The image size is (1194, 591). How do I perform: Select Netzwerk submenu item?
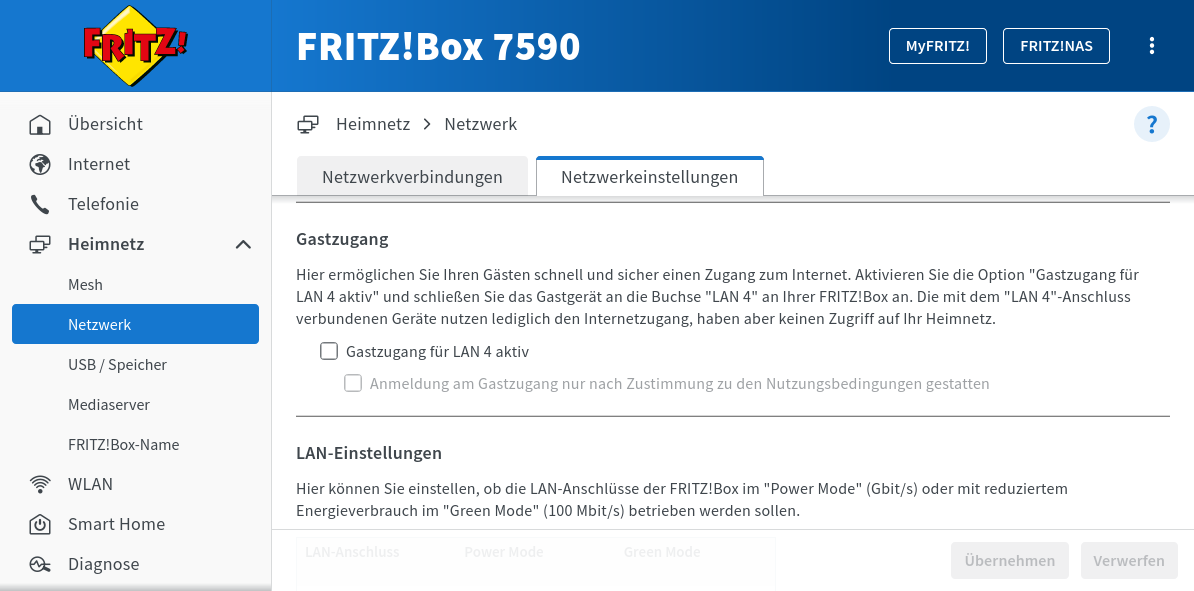(136, 324)
